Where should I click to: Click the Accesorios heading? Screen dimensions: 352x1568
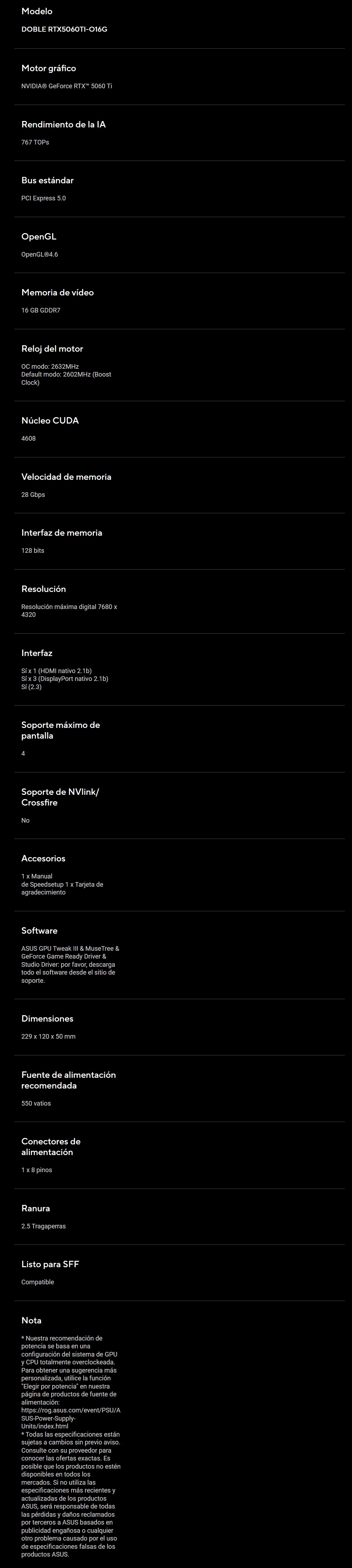[x=43, y=858]
